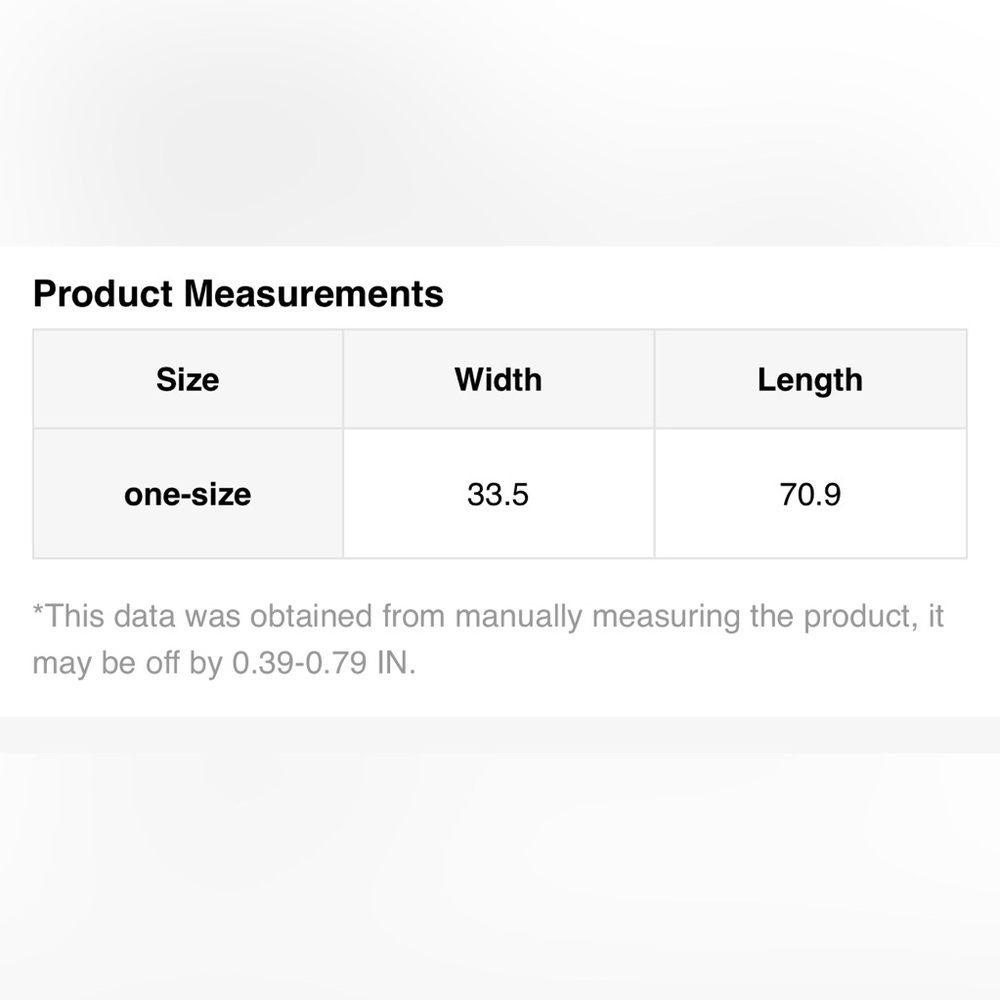This screenshot has width=1000, height=1000.
Task: Click the blank area below the measurements card
Action: [500, 870]
